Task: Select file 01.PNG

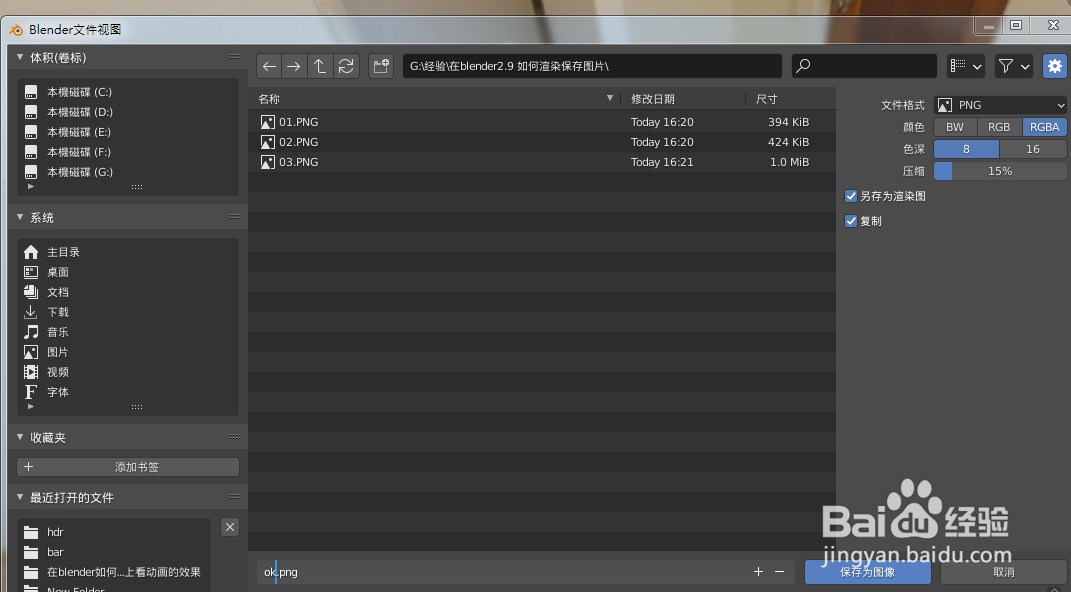Action: tap(542, 122)
